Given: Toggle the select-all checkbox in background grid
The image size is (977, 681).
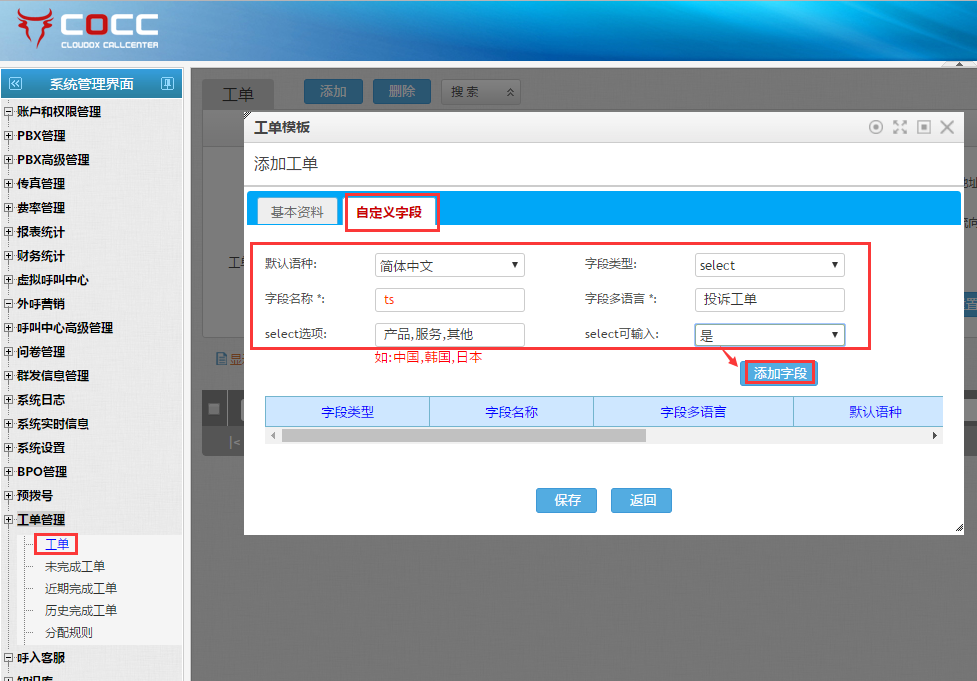Looking at the screenshot, I should click(214, 408).
